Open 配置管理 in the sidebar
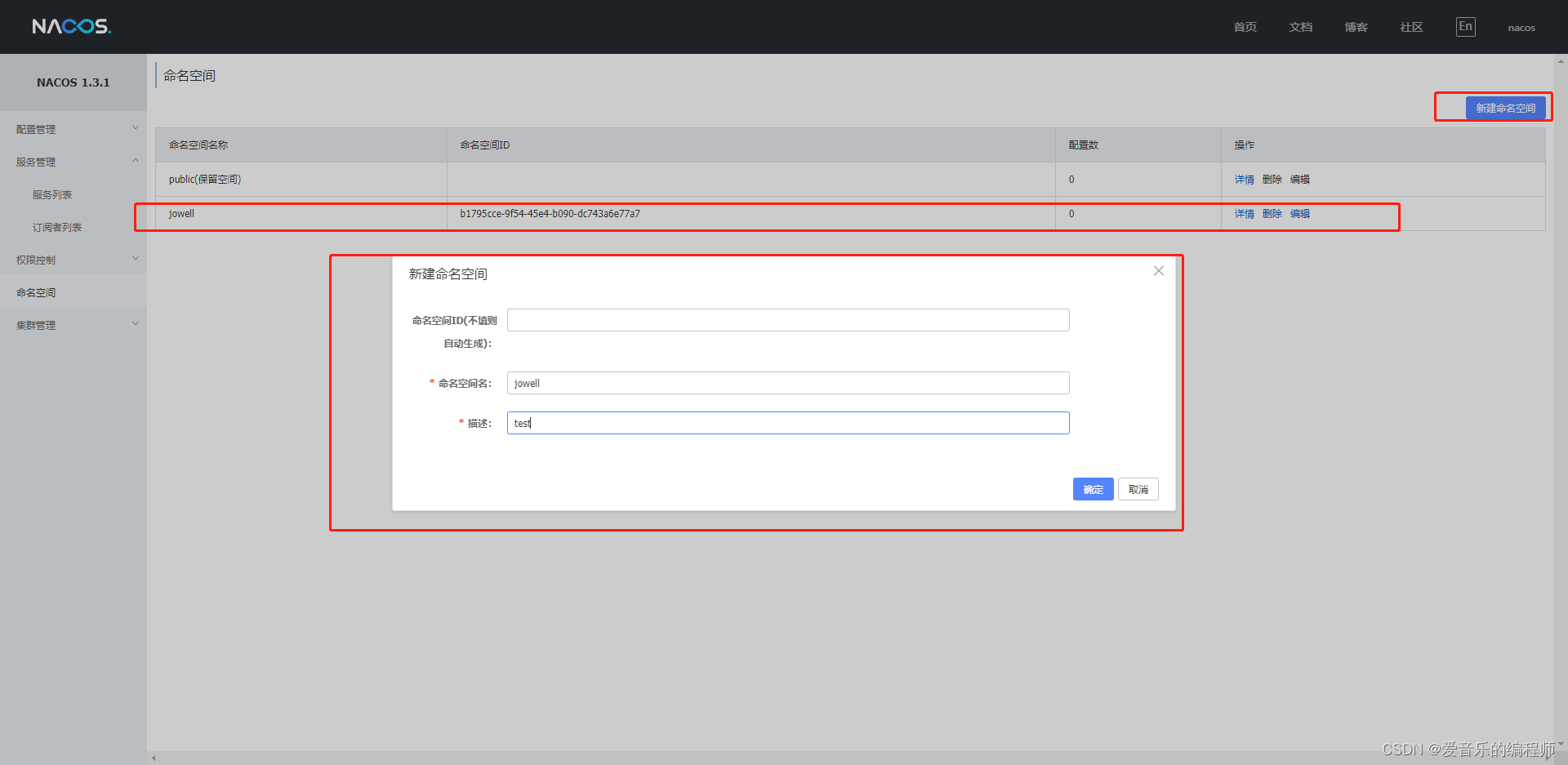The width and height of the screenshot is (1568, 765). (x=36, y=129)
